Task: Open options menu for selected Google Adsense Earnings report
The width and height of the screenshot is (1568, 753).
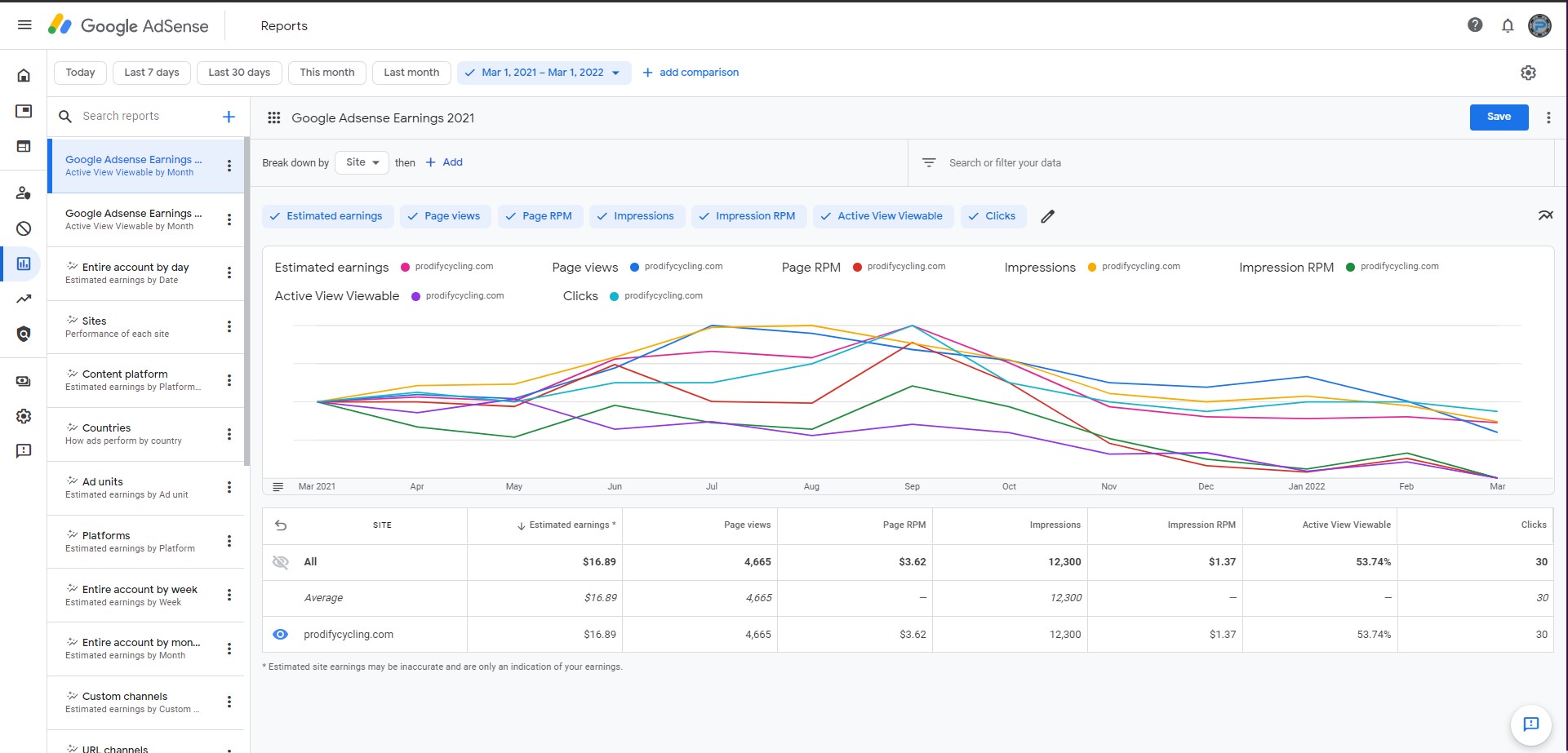Action: coord(229,166)
